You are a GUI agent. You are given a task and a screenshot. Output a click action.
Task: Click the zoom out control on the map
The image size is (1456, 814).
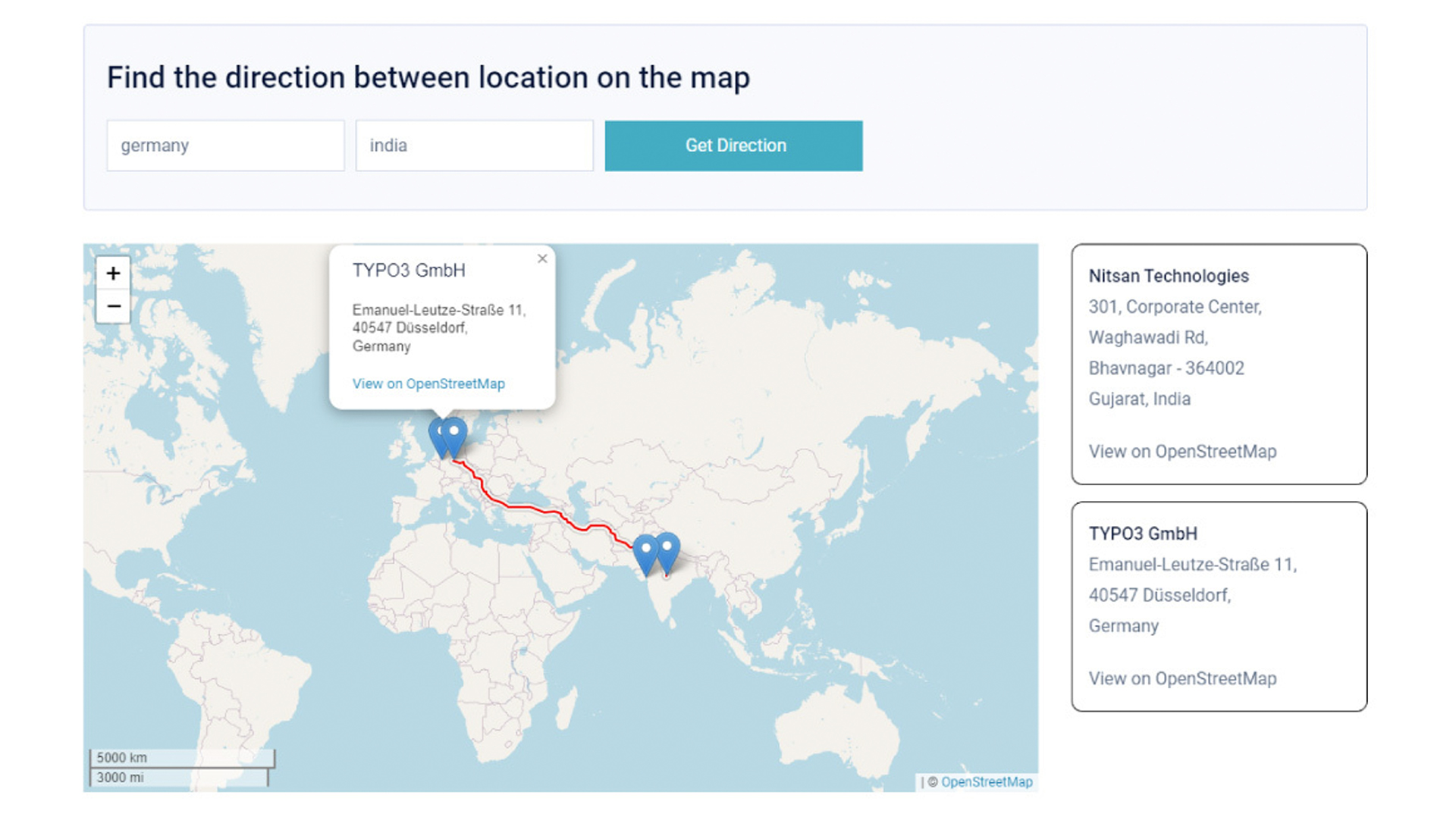[x=114, y=306]
